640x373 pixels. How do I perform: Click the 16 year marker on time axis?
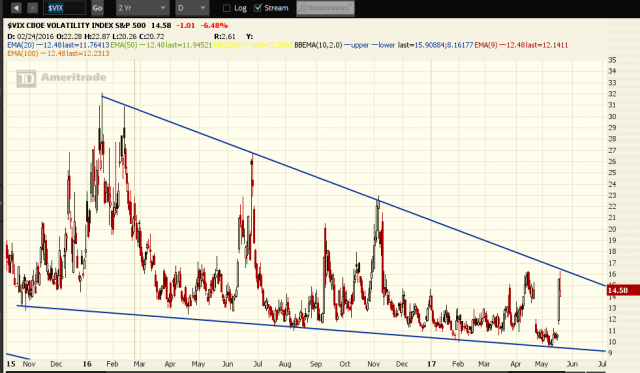[x=87, y=364]
